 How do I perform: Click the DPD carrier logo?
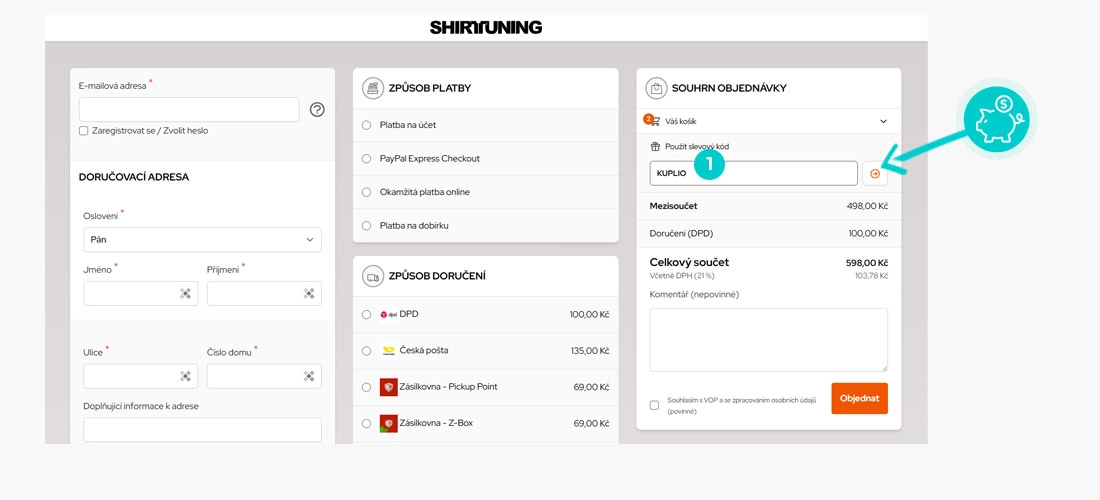388,314
